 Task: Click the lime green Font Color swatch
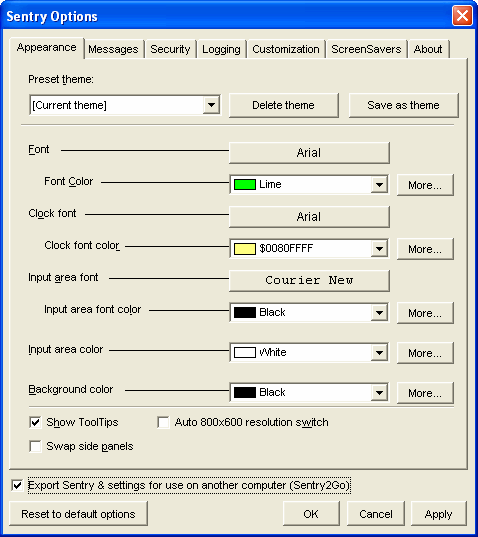[244, 185]
